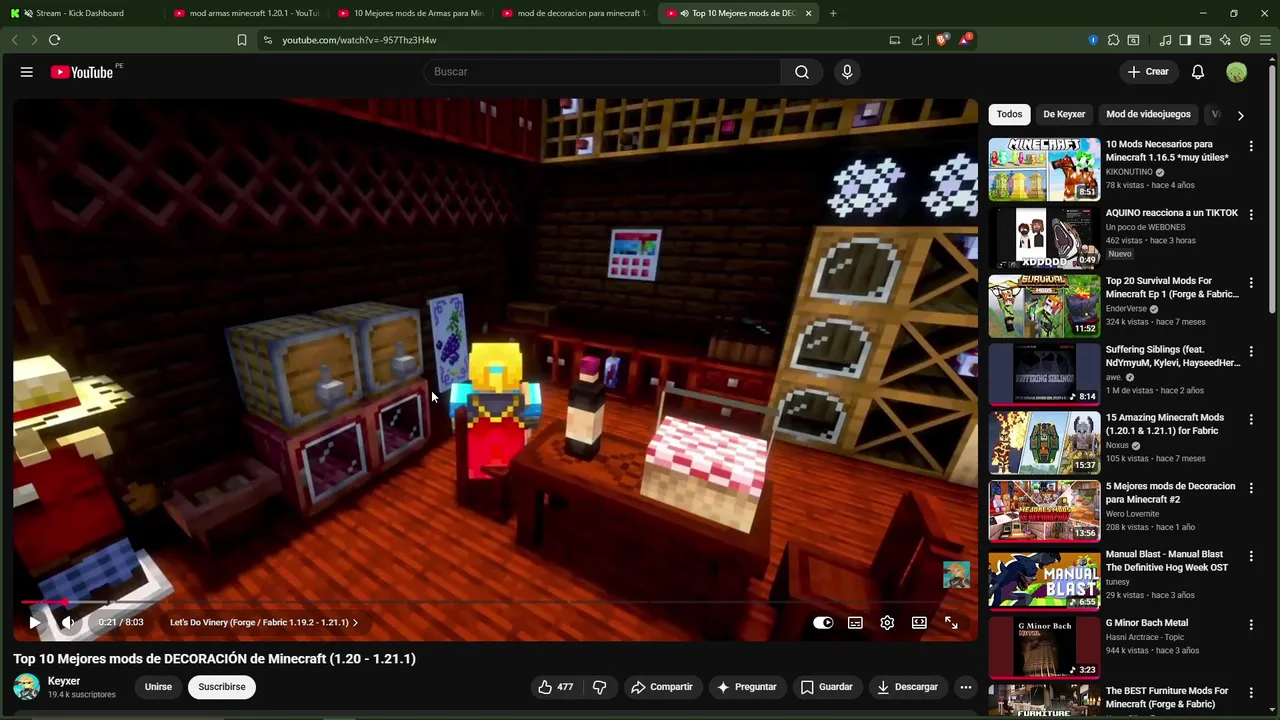Switch to 10 Mejores mods de Armas tab
The image size is (1280, 720).
(x=412, y=13)
